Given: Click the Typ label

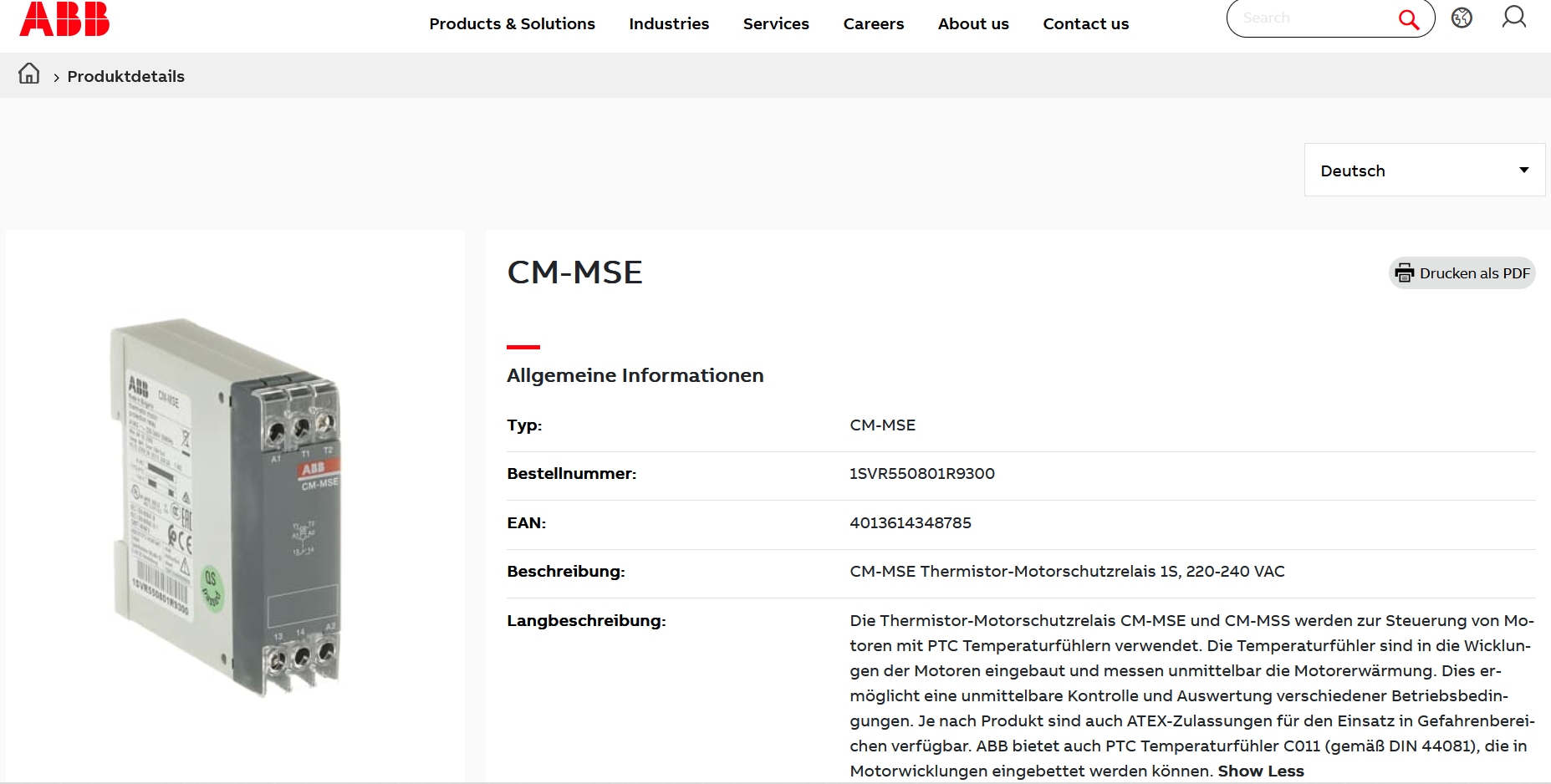Looking at the screenshot, I should (x=524, y=425).
